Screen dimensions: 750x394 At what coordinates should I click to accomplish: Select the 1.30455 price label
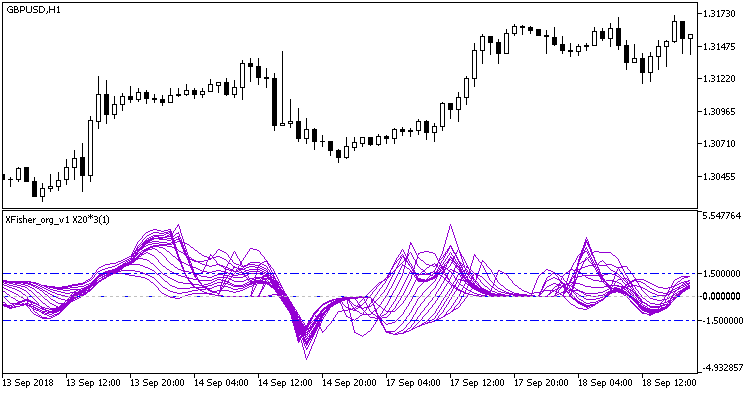pyautogui.click(x=719, y=176)
